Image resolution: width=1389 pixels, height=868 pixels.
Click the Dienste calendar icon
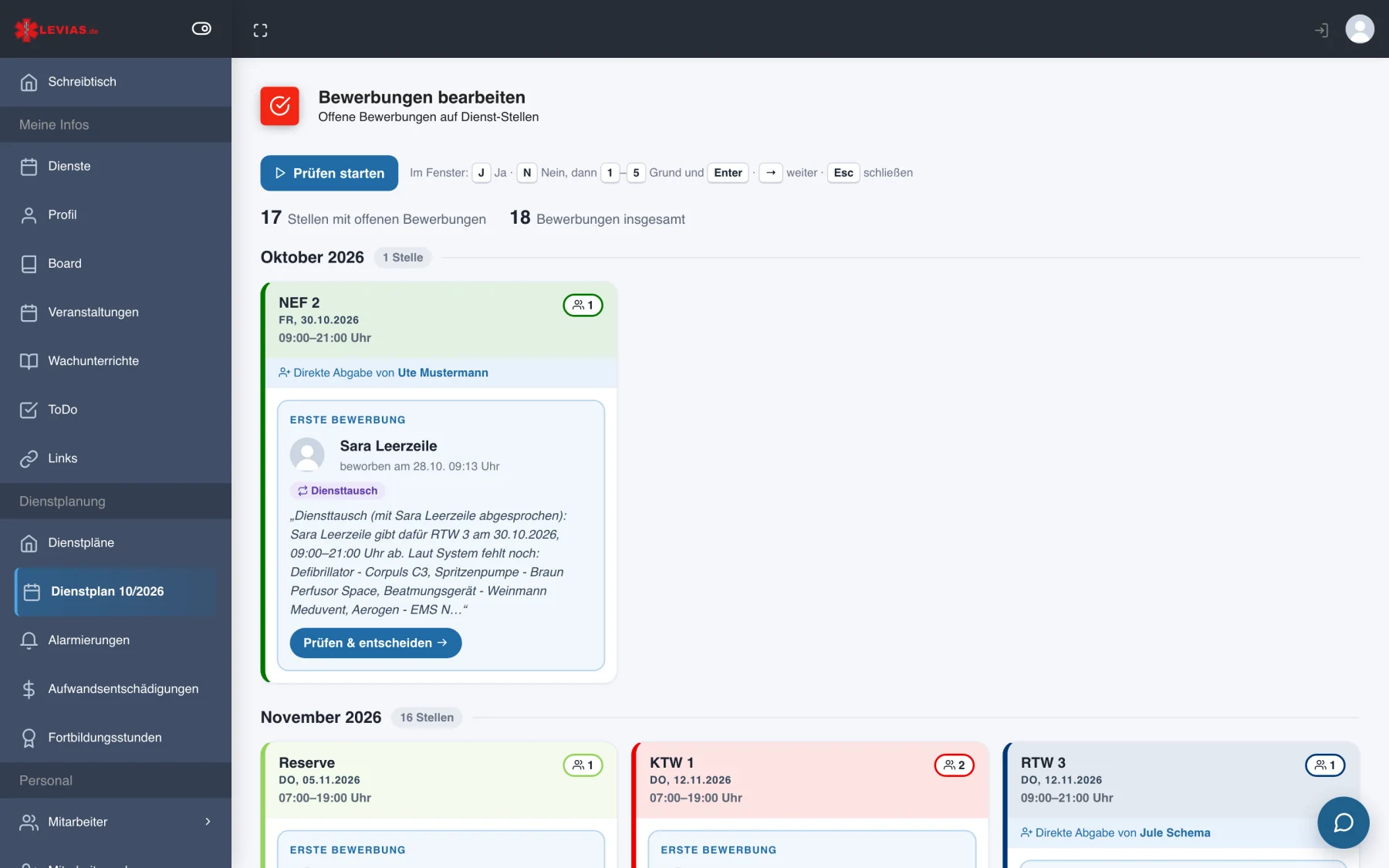29,167
